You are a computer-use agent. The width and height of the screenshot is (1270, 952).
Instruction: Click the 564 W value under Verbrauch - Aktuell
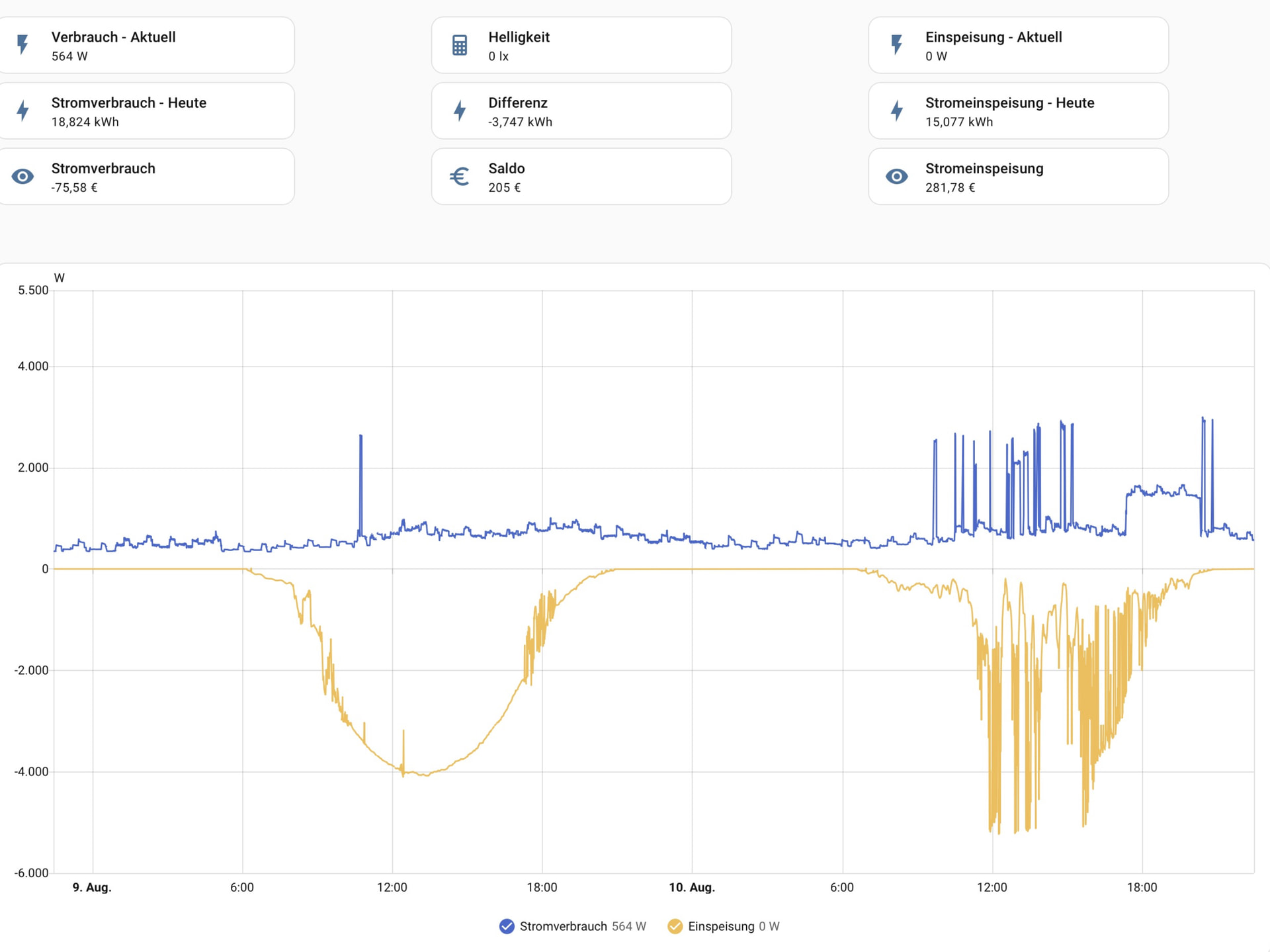[x=69, y=56]
